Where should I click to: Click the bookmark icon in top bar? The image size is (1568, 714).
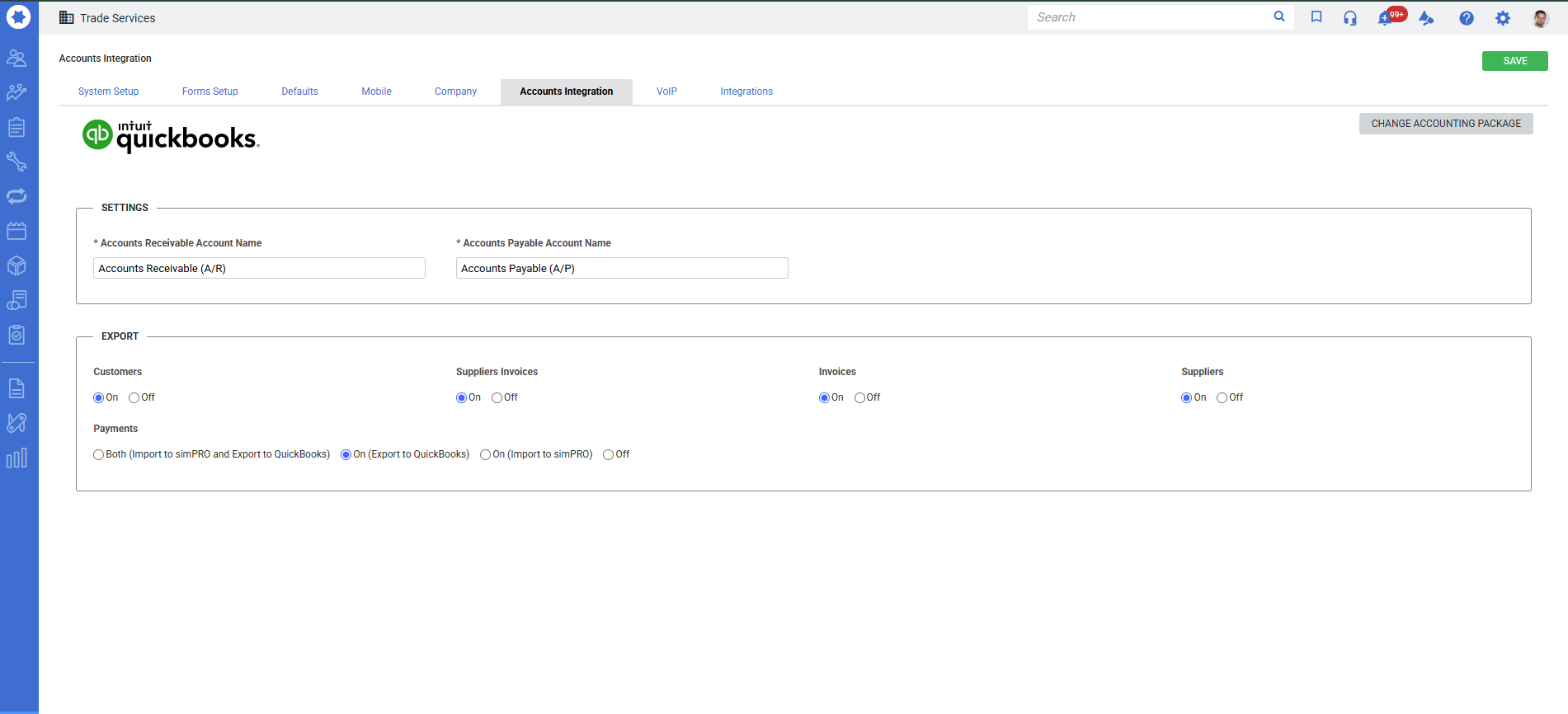pyautogui.click(x=1316, y=17)
